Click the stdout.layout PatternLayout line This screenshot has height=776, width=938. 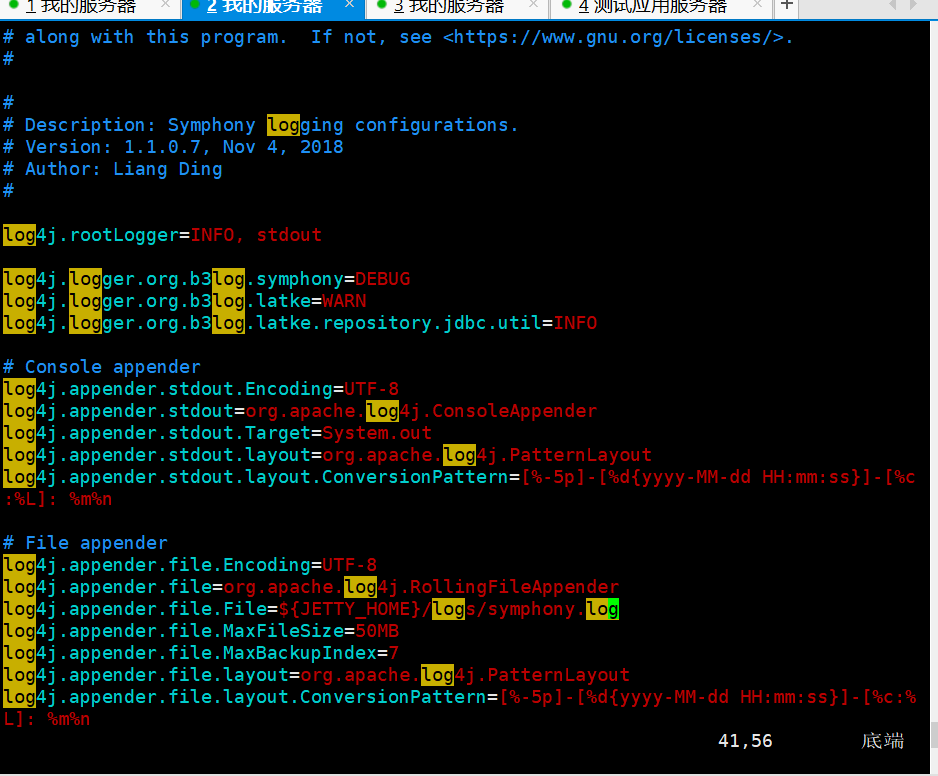(x=327, y=455)
